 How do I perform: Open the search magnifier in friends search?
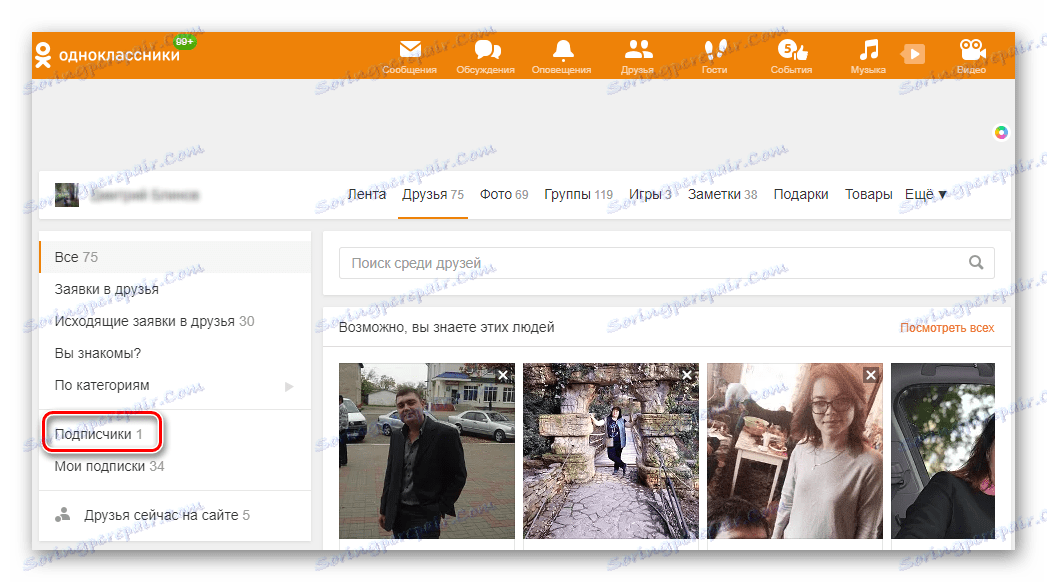[x=976, y=262]
